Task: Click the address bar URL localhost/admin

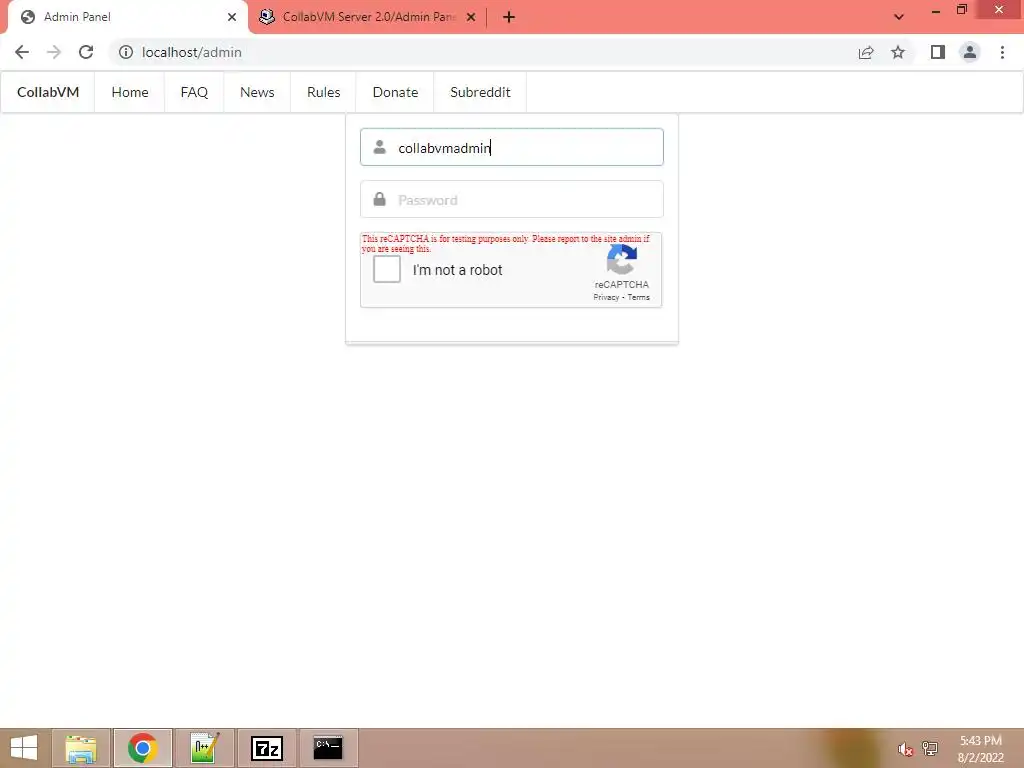Action: pyautogui.click(x=191, y=52)
